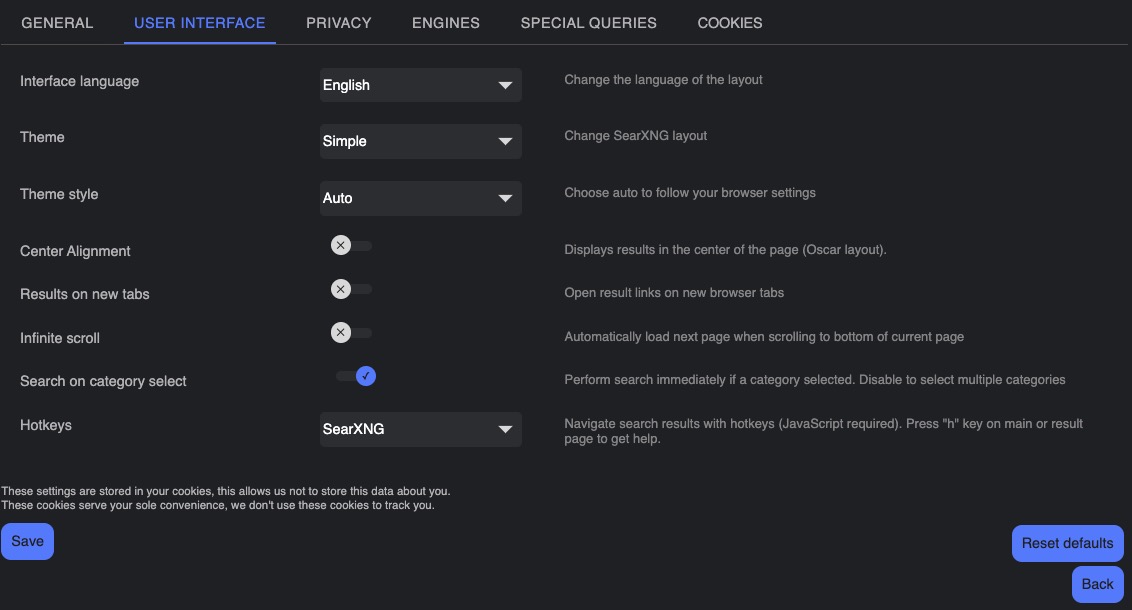Click the Back button
1132x610 pixels.
click(x=1097, y=583)
